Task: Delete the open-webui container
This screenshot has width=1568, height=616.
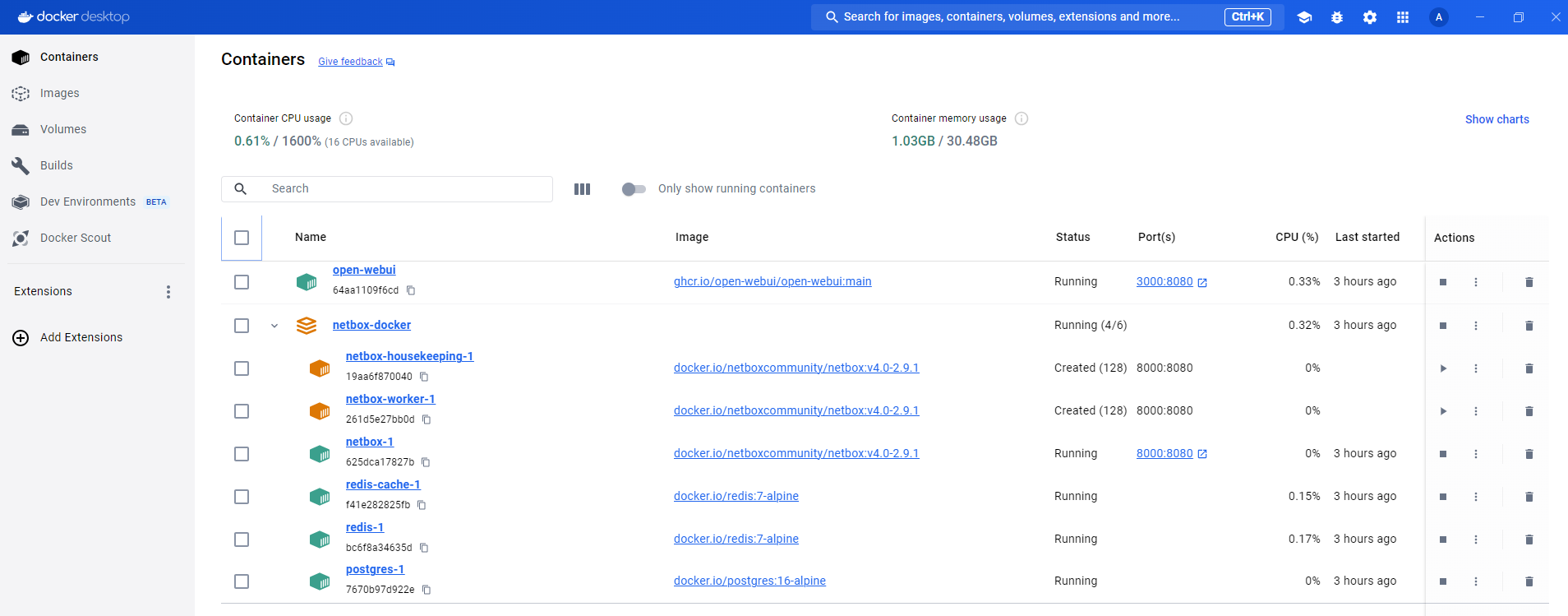Action: tap(1529, 282)
